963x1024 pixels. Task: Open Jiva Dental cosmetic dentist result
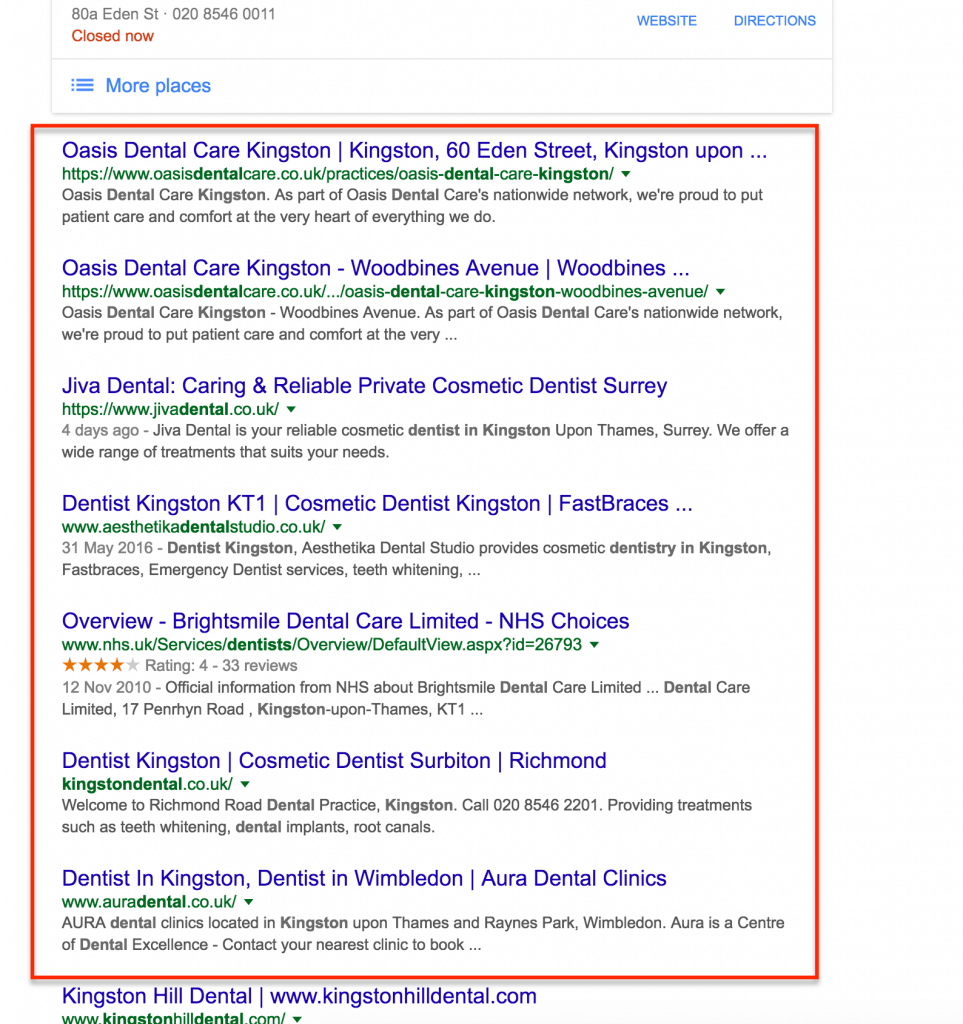click(x=364, y=385)
